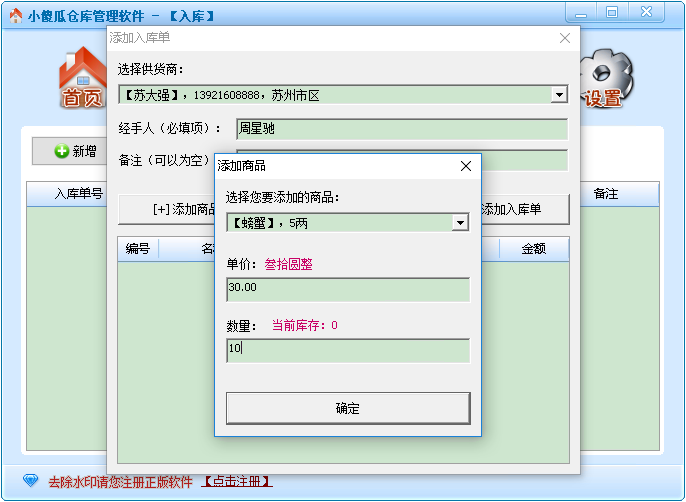Open the 点击注册 registration link
The height and width of the screenshot is (502, 686).
point(238,481)
